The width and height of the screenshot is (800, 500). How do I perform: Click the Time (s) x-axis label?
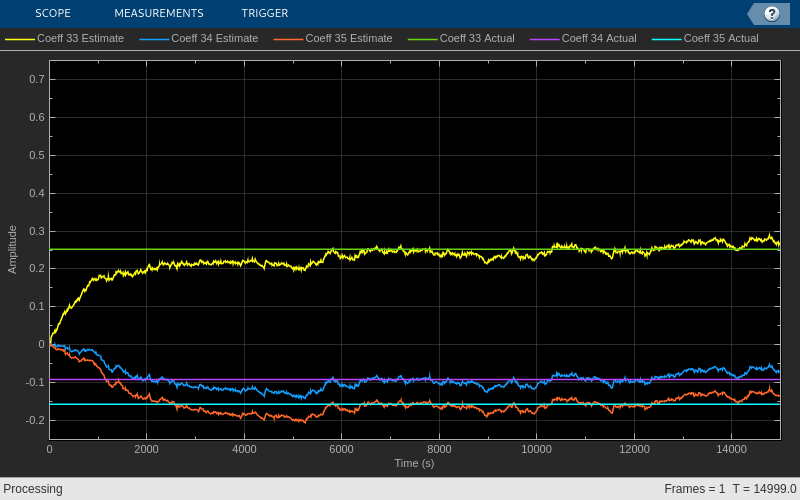[x=414, y=463]
